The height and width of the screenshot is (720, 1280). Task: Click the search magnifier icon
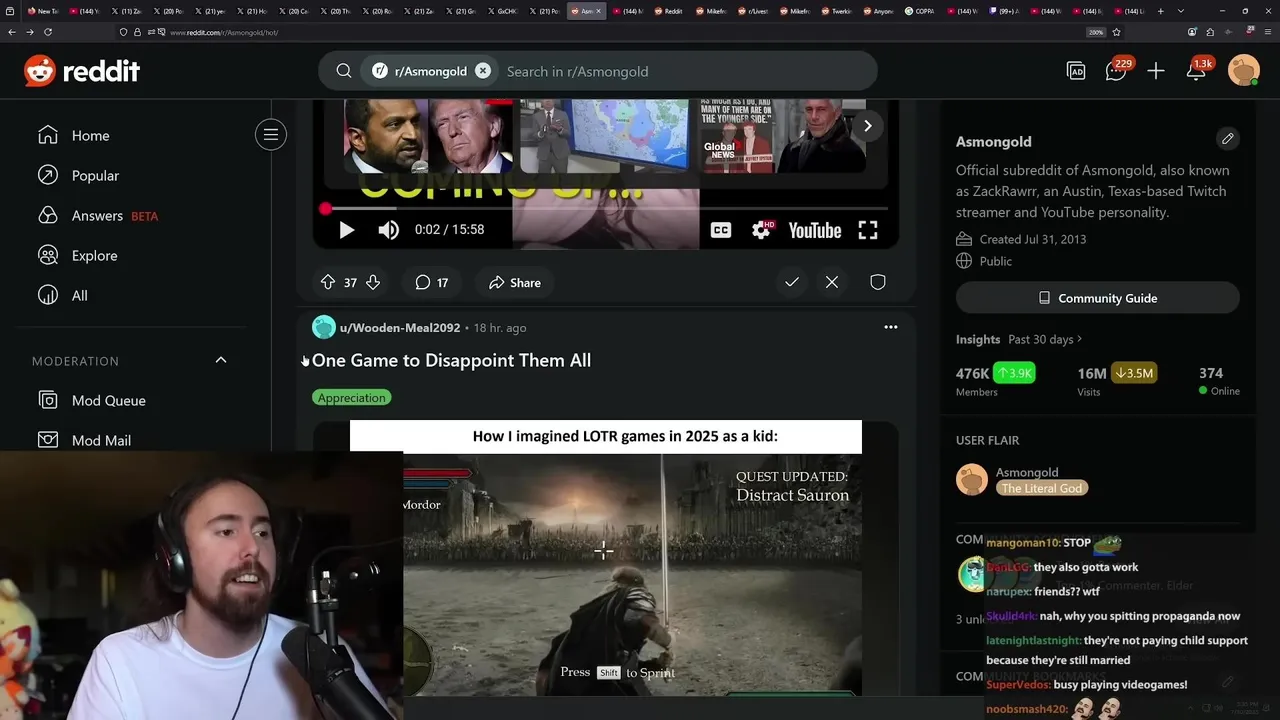(344, 71)
